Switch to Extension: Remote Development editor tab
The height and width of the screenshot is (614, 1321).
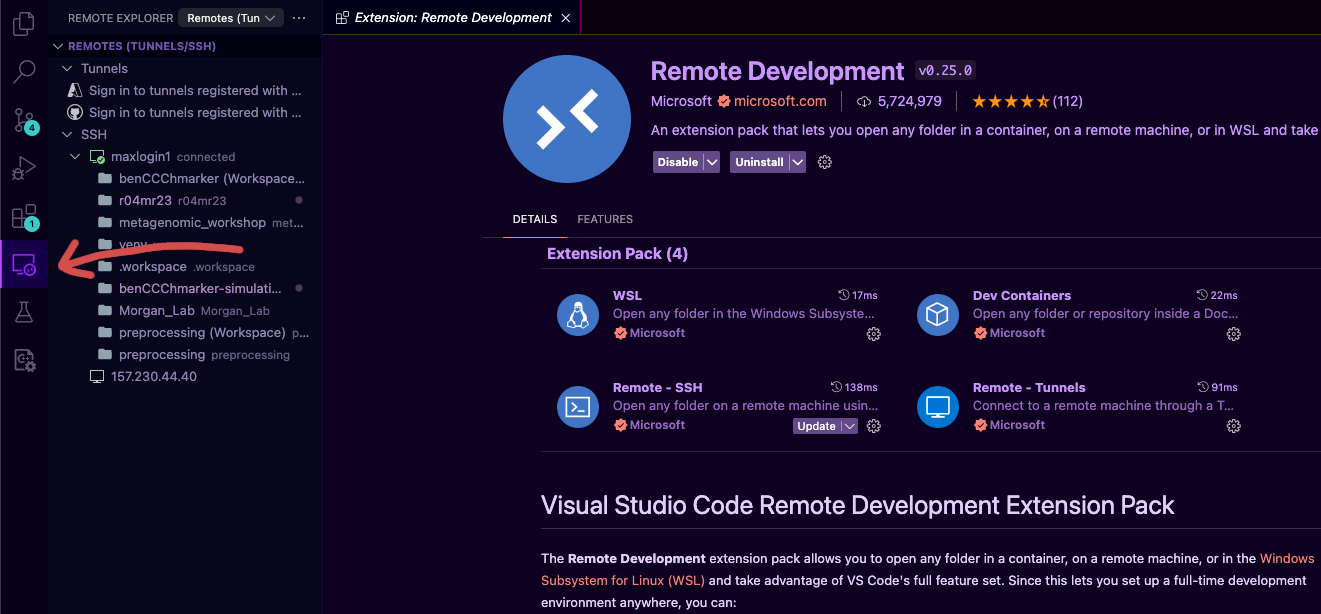tap(453, 17)
